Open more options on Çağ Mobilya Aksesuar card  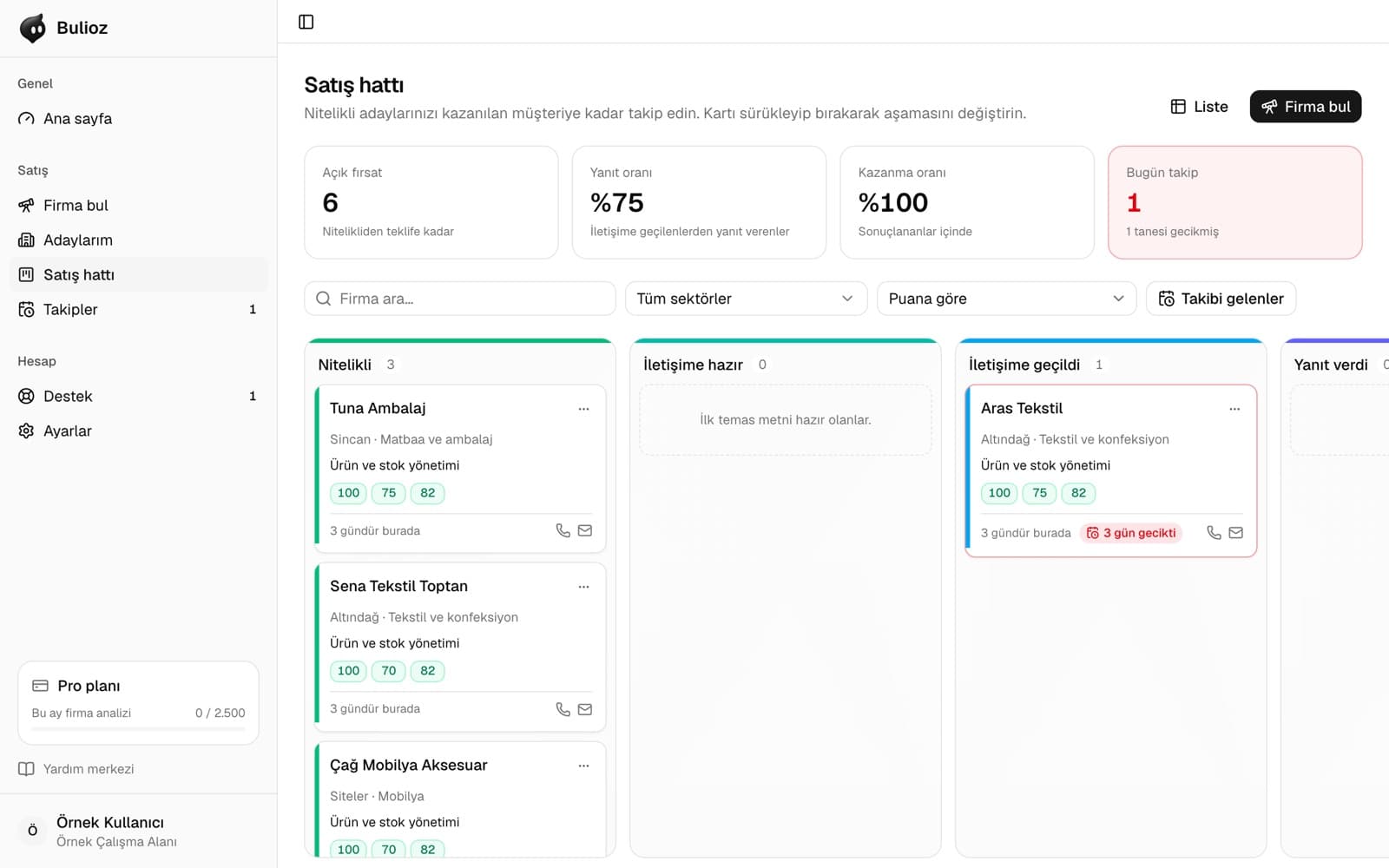click(583, 766)
